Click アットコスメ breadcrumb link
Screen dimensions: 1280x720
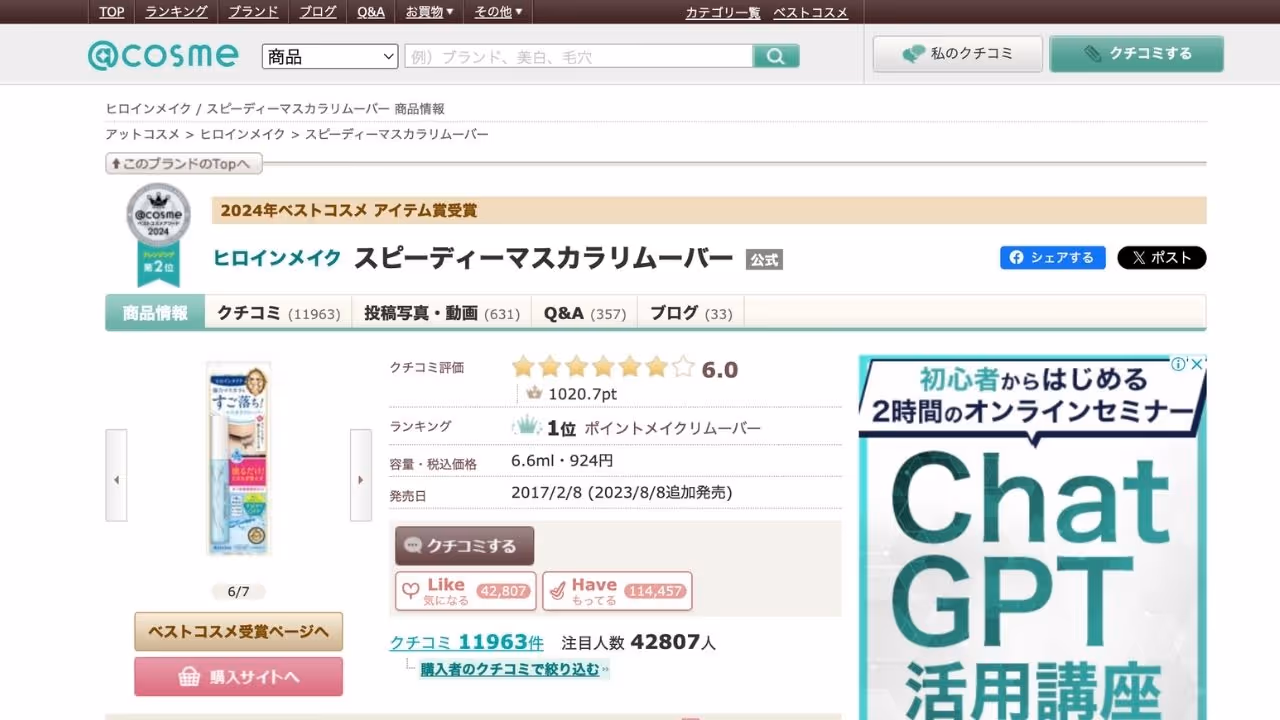click(x=143, y=134)
